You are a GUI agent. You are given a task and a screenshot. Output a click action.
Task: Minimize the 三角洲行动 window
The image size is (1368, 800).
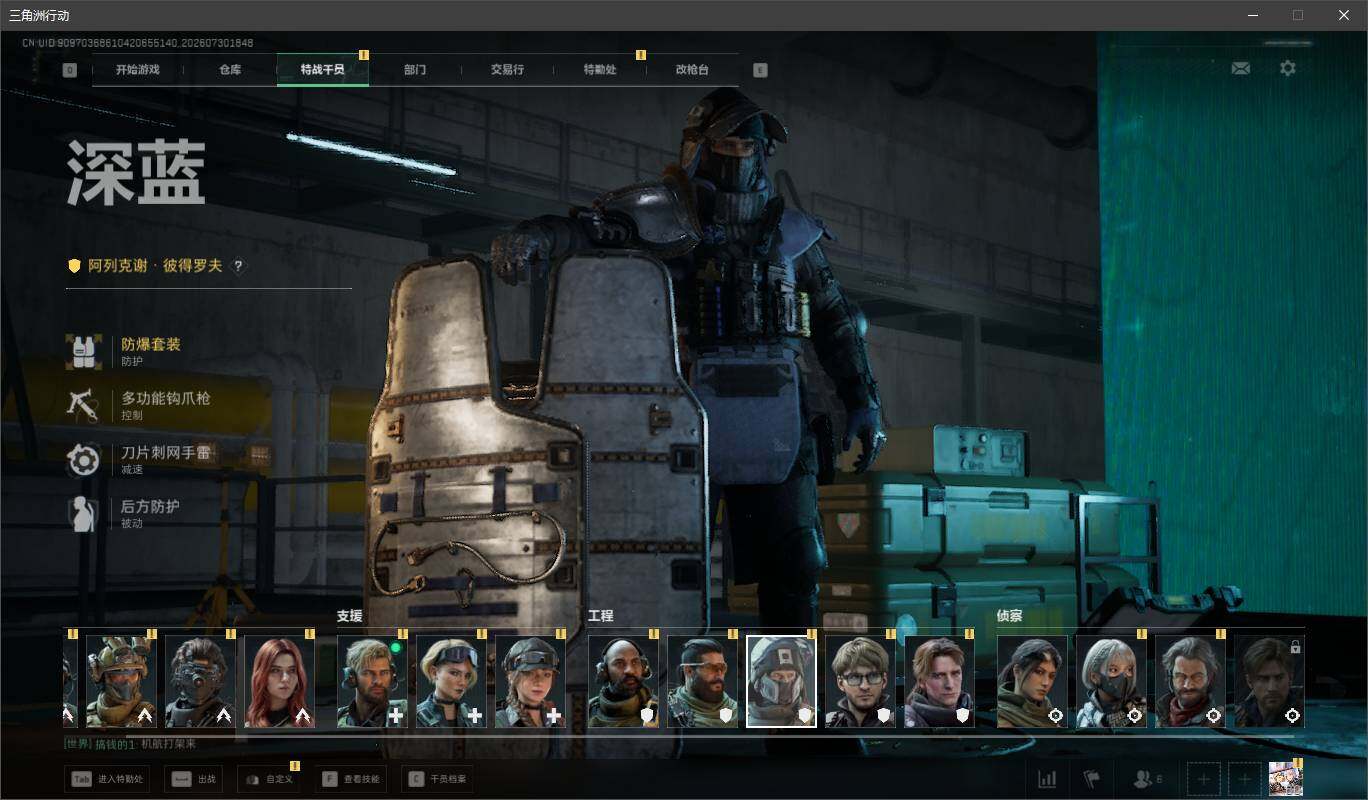click(x=1252, y=15)
